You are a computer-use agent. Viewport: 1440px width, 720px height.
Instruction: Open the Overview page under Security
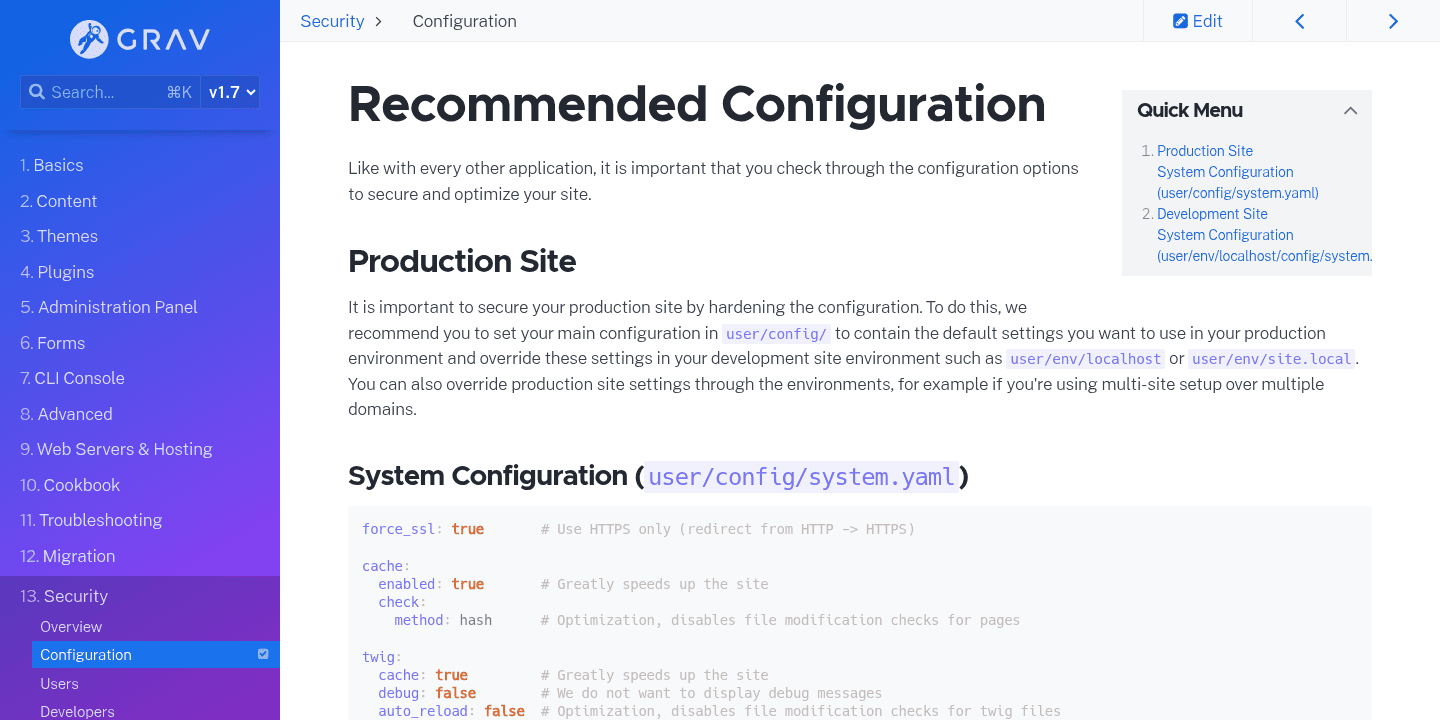point(70,626)
